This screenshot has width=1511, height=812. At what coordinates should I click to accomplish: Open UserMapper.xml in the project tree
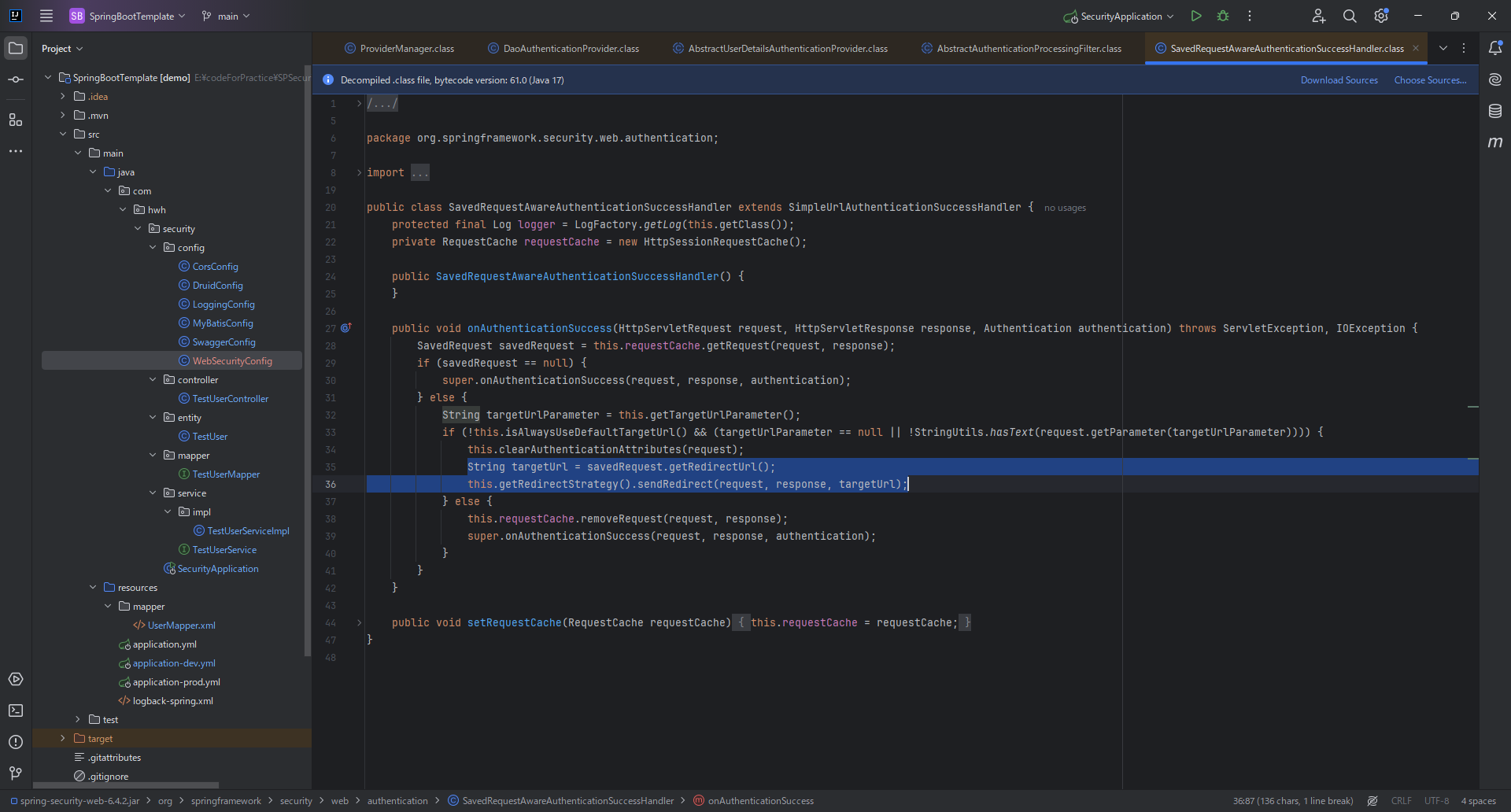pyautogui.click(x=181, y=626)
